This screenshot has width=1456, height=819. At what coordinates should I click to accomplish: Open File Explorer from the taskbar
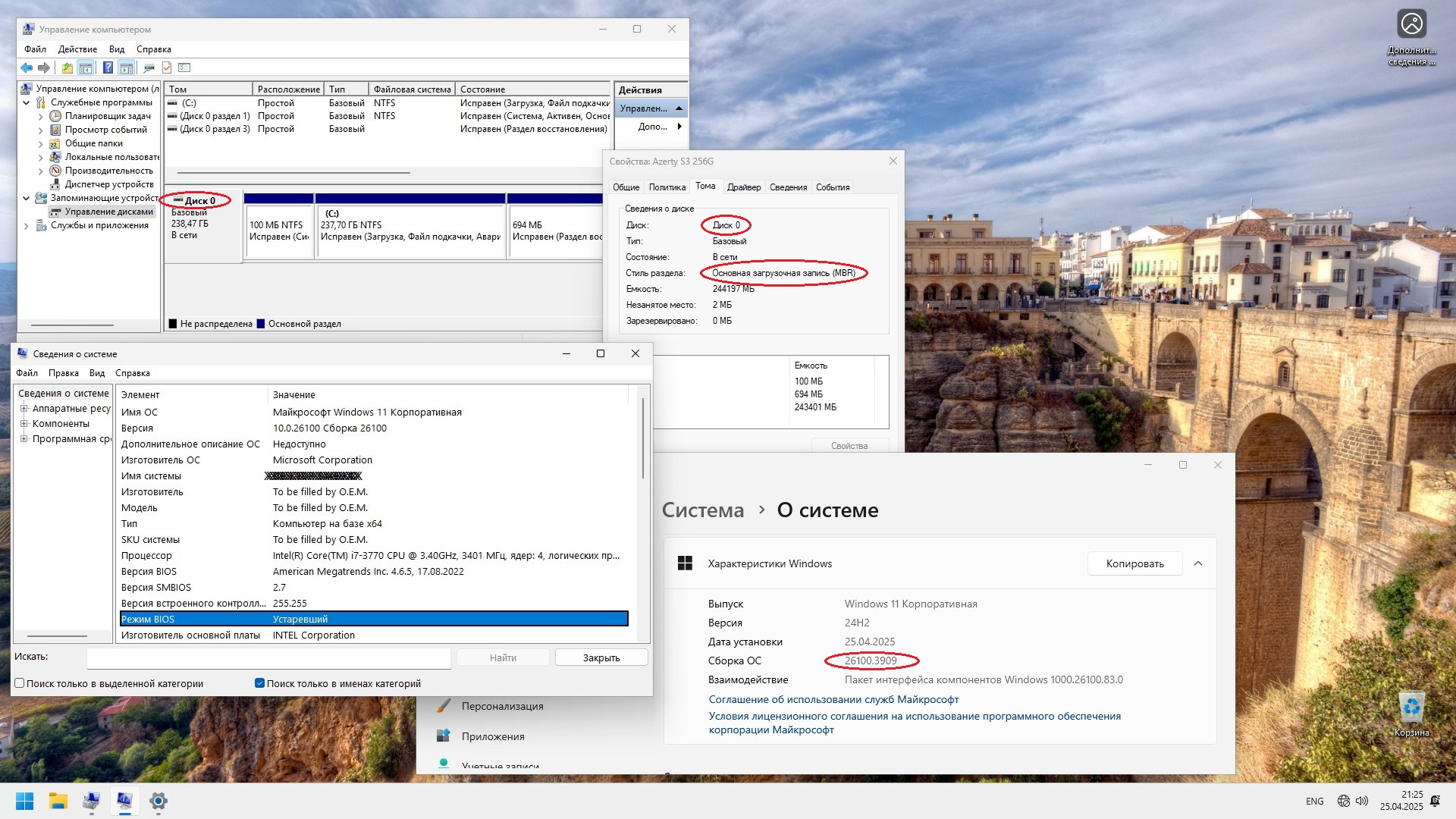pos(58,801)
